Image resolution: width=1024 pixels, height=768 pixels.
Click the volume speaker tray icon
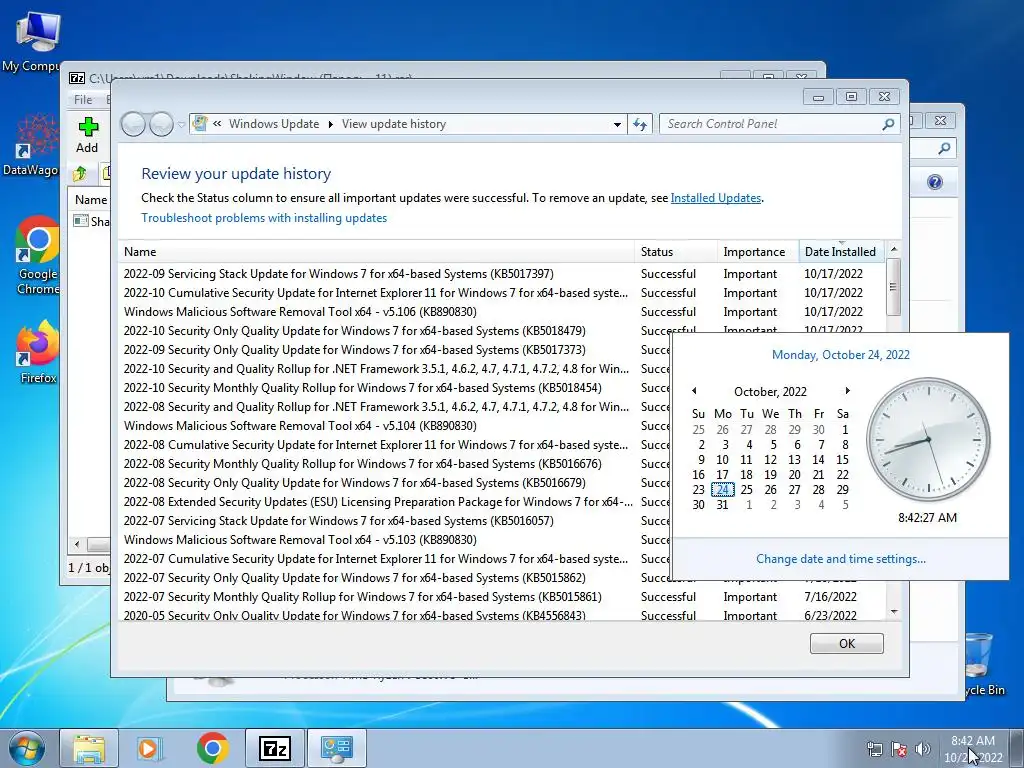(923, 749)
